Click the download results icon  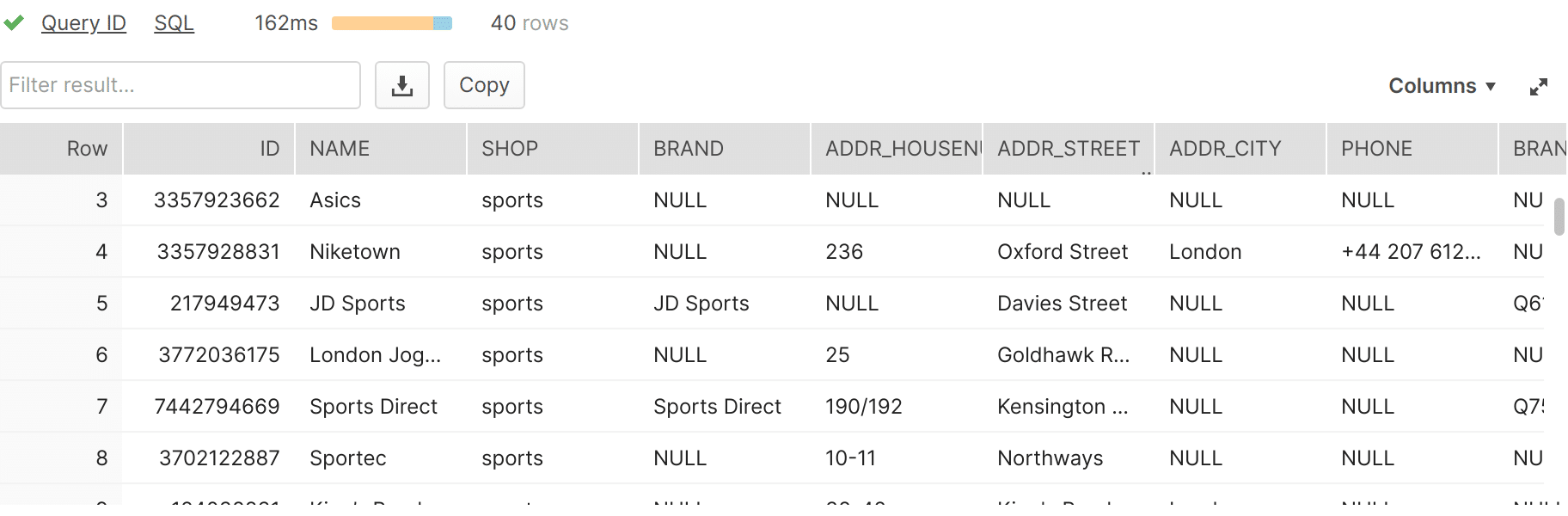pyautogui.click(x=401, y=85)
